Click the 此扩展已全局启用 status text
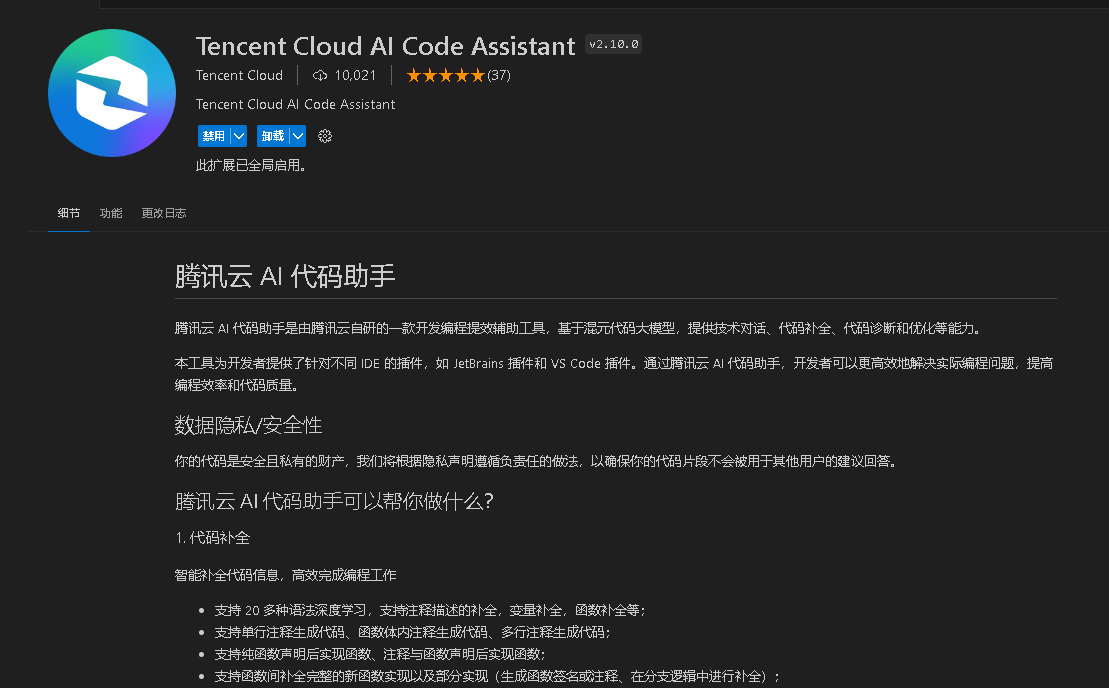 coord(250,165)
